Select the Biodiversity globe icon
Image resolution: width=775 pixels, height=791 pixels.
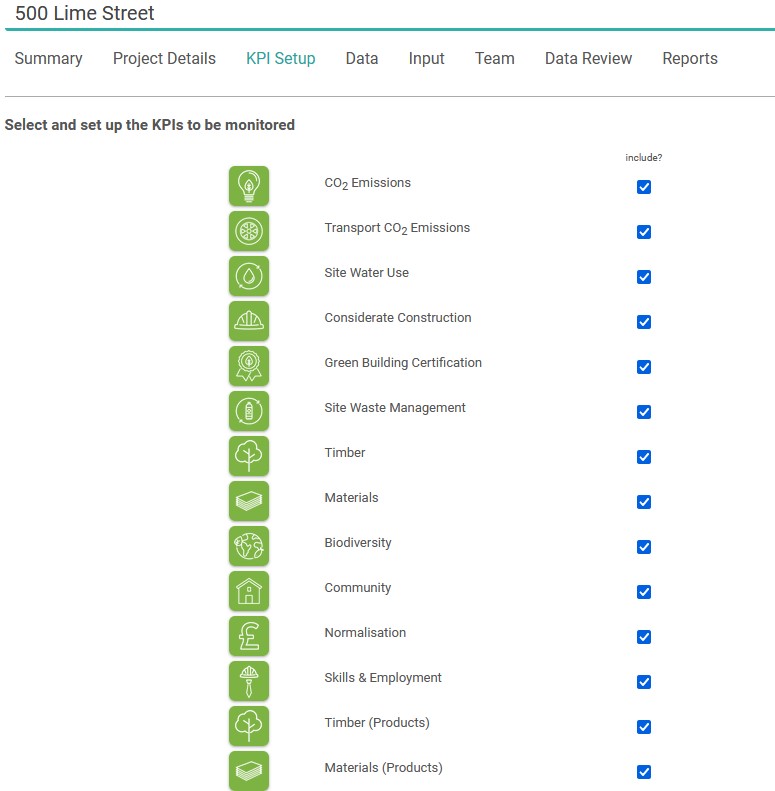click(249, 546)
